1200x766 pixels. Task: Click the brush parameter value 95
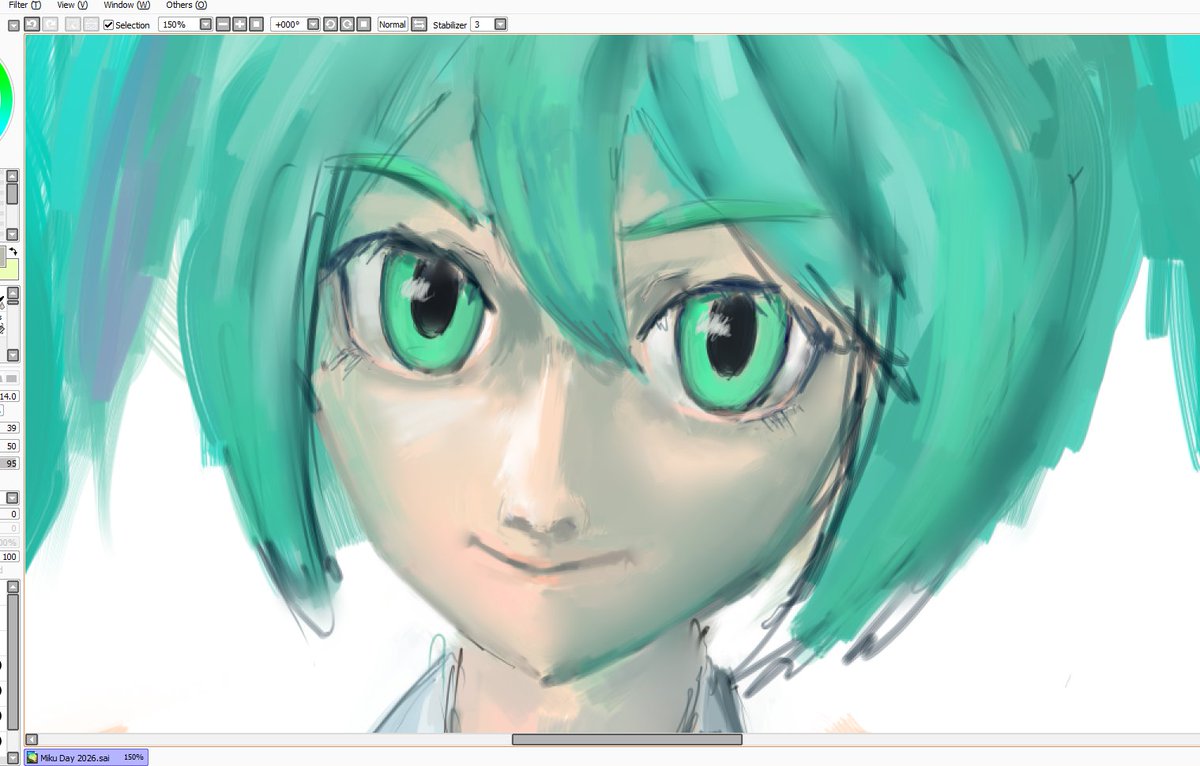click(x=11, y=463)
